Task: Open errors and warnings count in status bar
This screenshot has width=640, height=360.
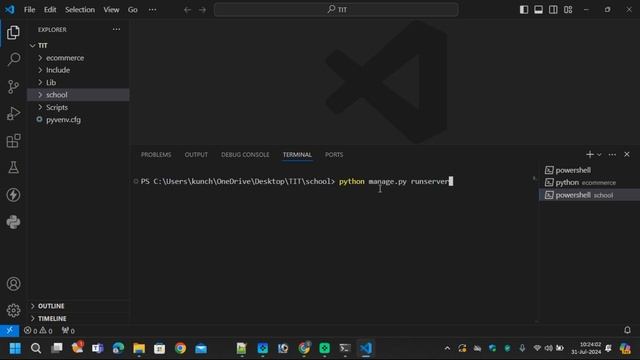Action: [x=38, y=331]
